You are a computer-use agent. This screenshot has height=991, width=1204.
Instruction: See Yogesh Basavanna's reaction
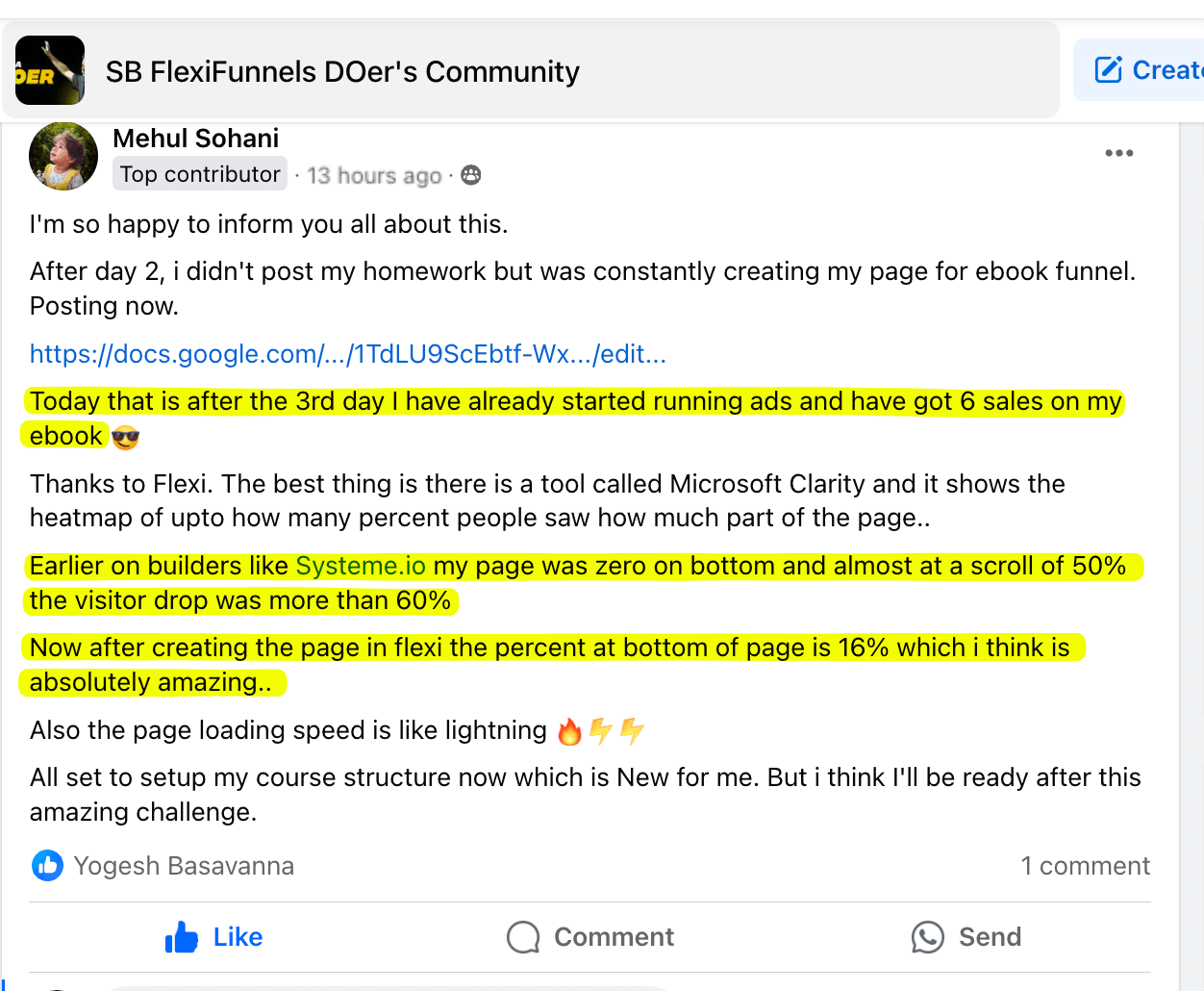[x=184, y=866]
